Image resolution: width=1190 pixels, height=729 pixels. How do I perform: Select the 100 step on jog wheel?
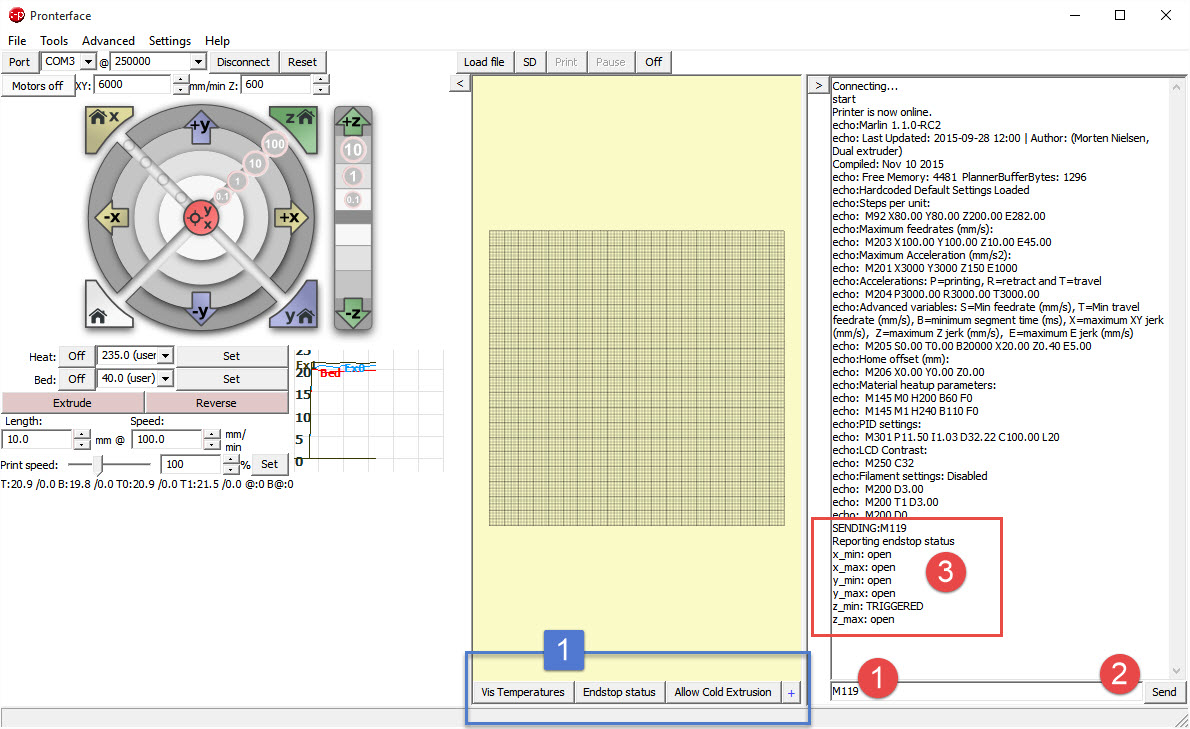coord(274,143)
